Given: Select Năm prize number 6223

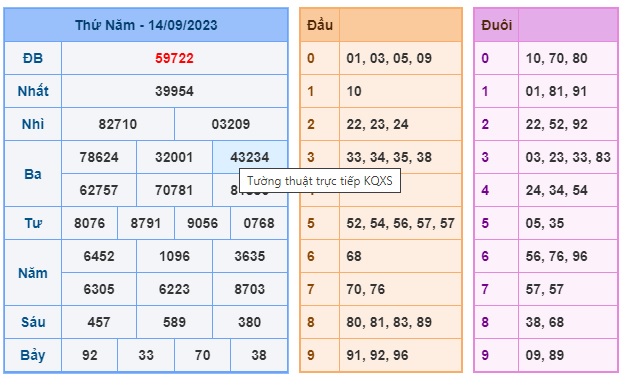Looking at the screenshot, I should click(x=174, y=289).
